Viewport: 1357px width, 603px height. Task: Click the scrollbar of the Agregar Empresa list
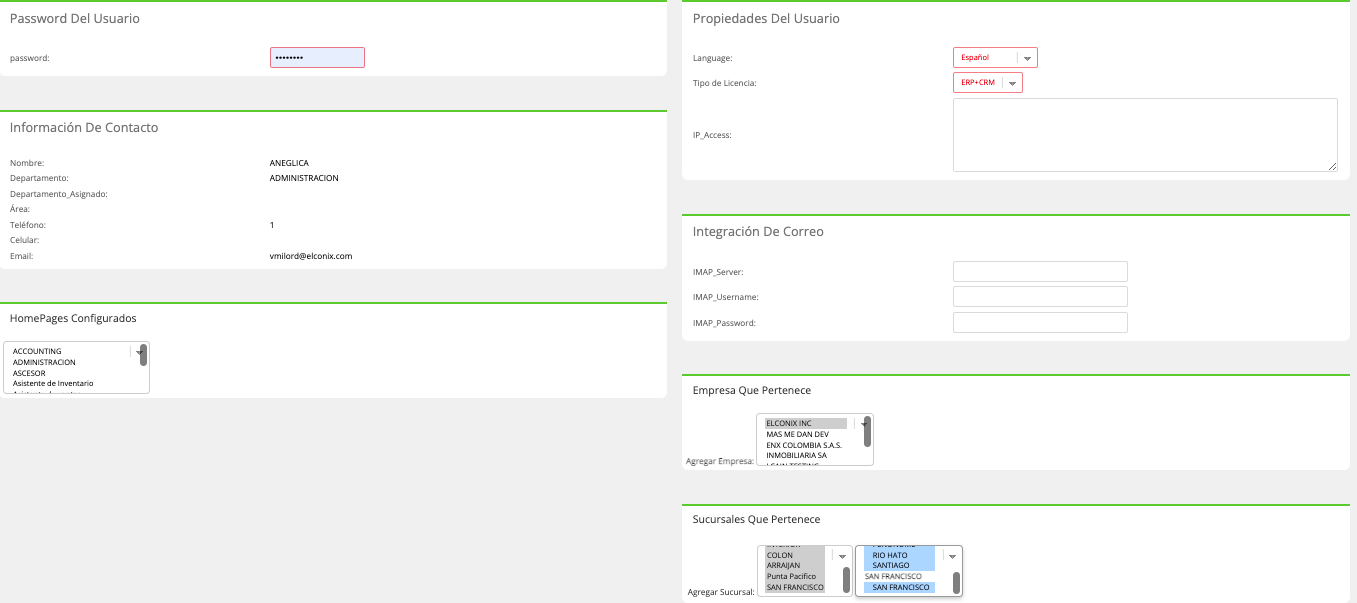[867, 431]
